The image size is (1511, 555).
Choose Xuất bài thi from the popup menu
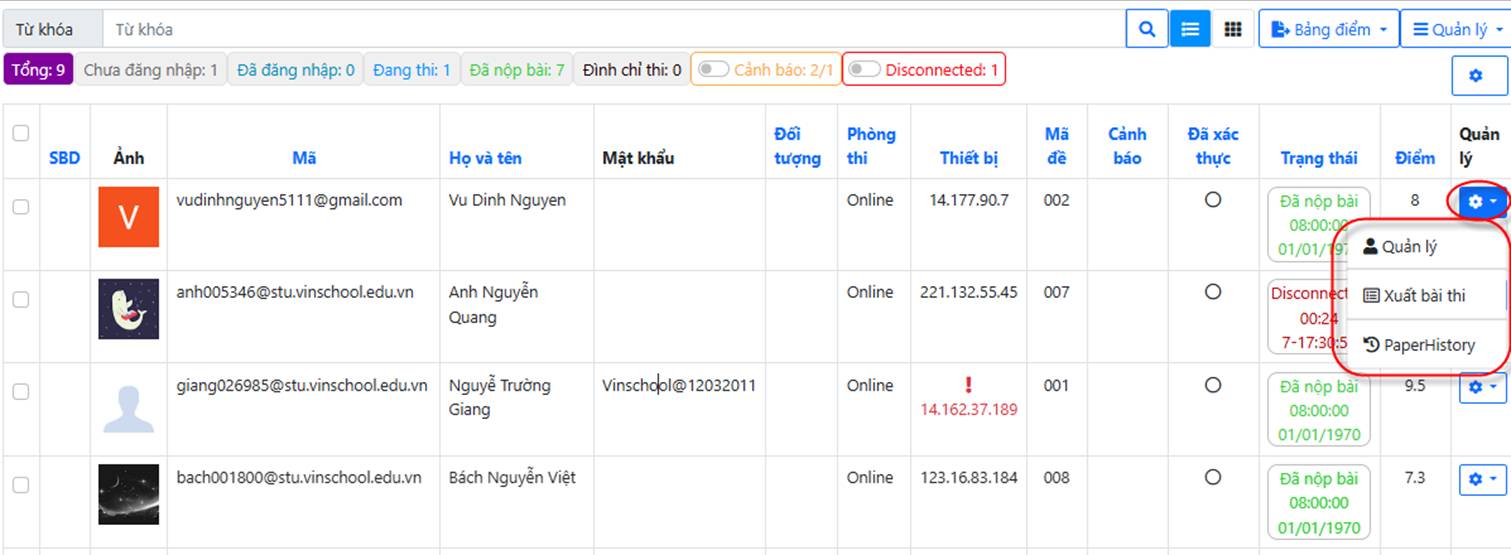click(x=1414, y=296)
